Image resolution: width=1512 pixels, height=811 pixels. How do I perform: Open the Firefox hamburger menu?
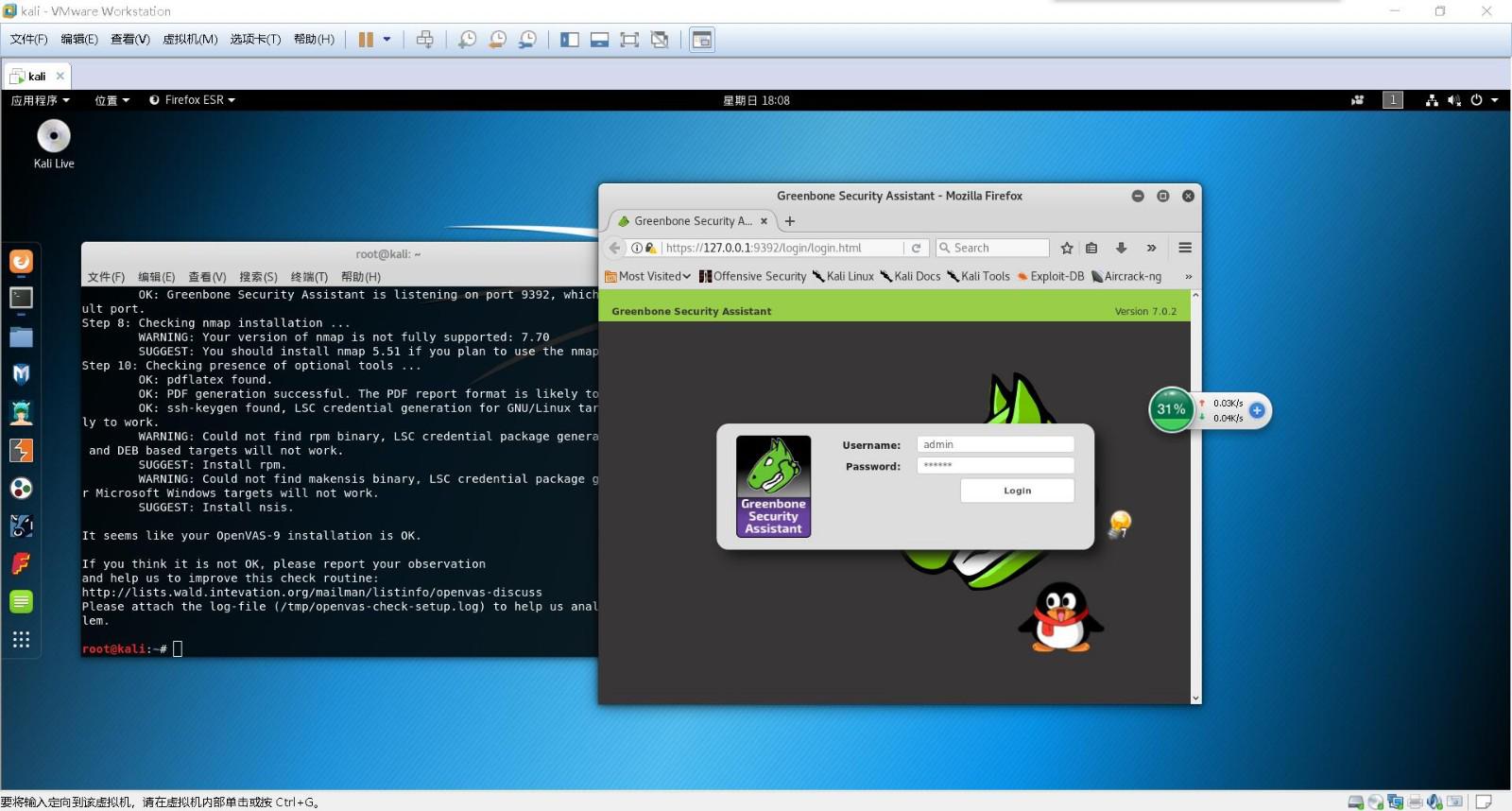click(x=1185, y=248)
